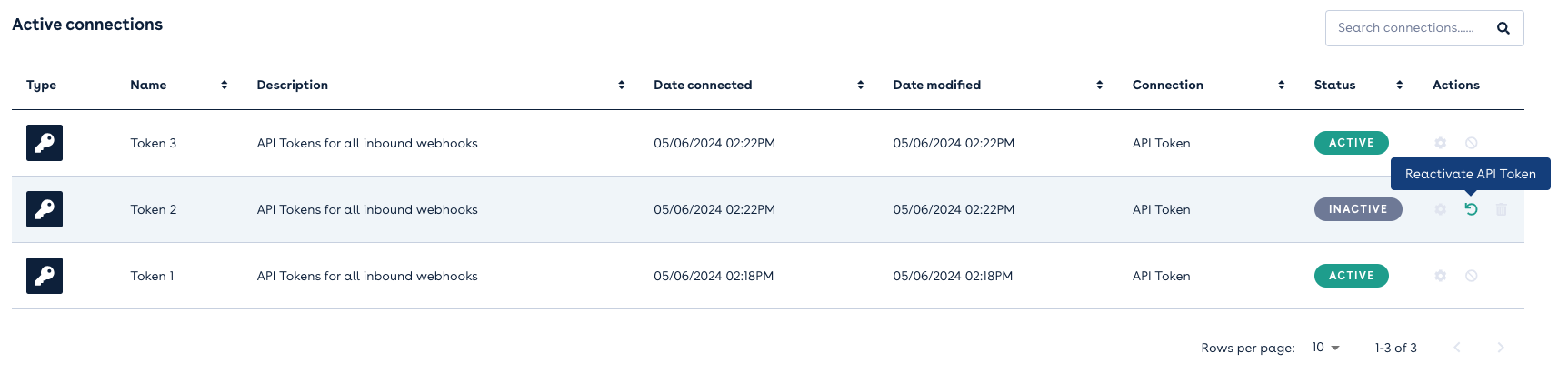The image size is (1568, 374).
Task: Sort by Date modified column
Action: (x=1099, y=85)
